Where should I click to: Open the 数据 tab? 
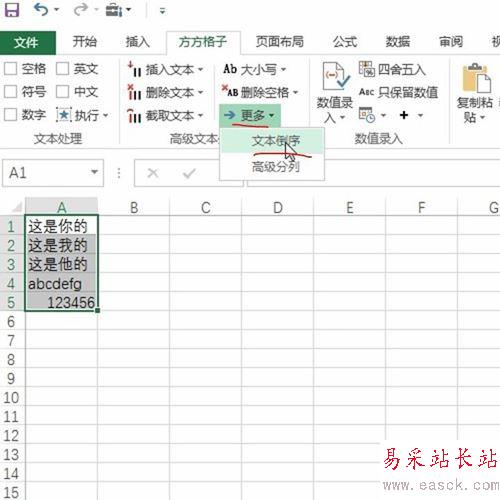[397, 42]
